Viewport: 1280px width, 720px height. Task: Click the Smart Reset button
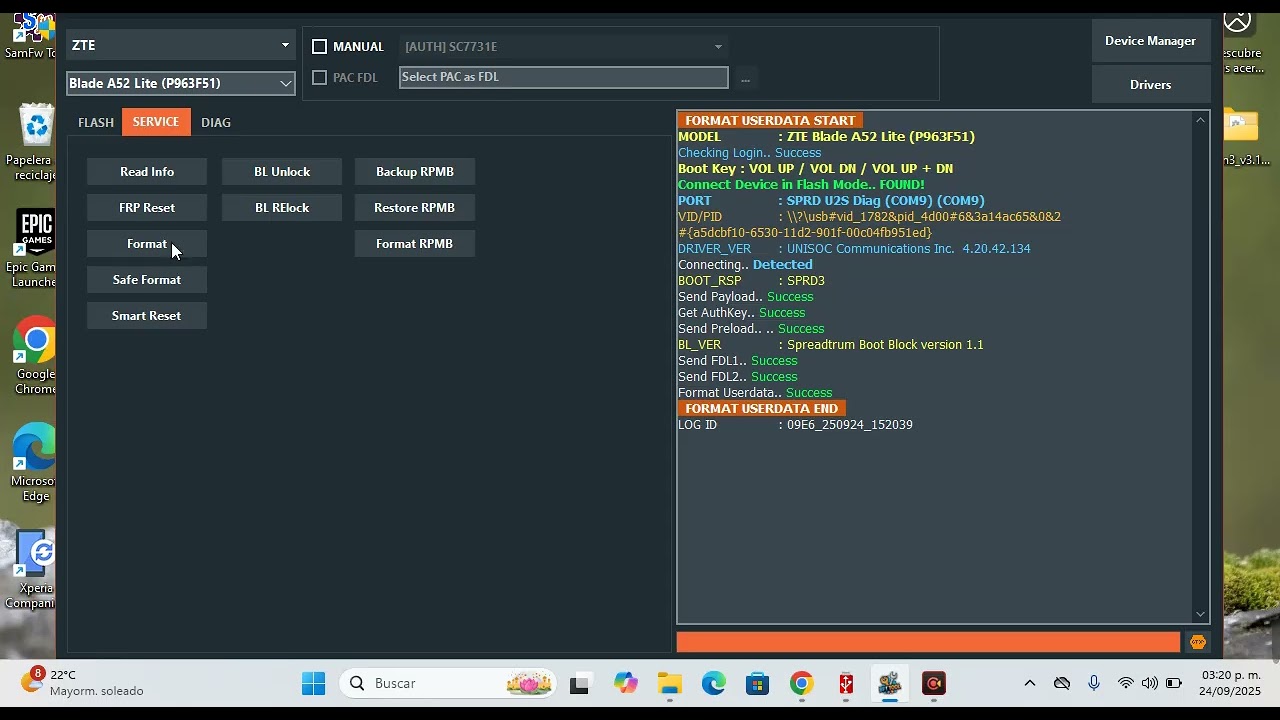pos(147,316)
